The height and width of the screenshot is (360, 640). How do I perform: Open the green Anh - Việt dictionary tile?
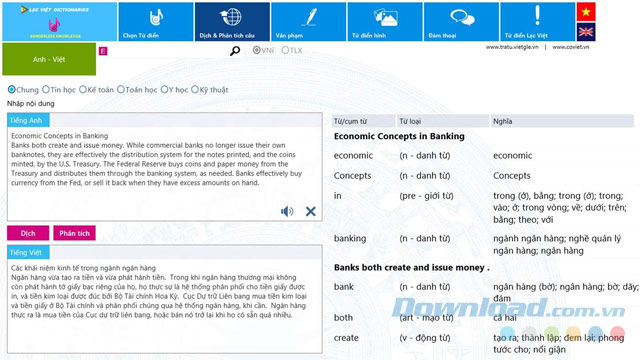(49, 59)
